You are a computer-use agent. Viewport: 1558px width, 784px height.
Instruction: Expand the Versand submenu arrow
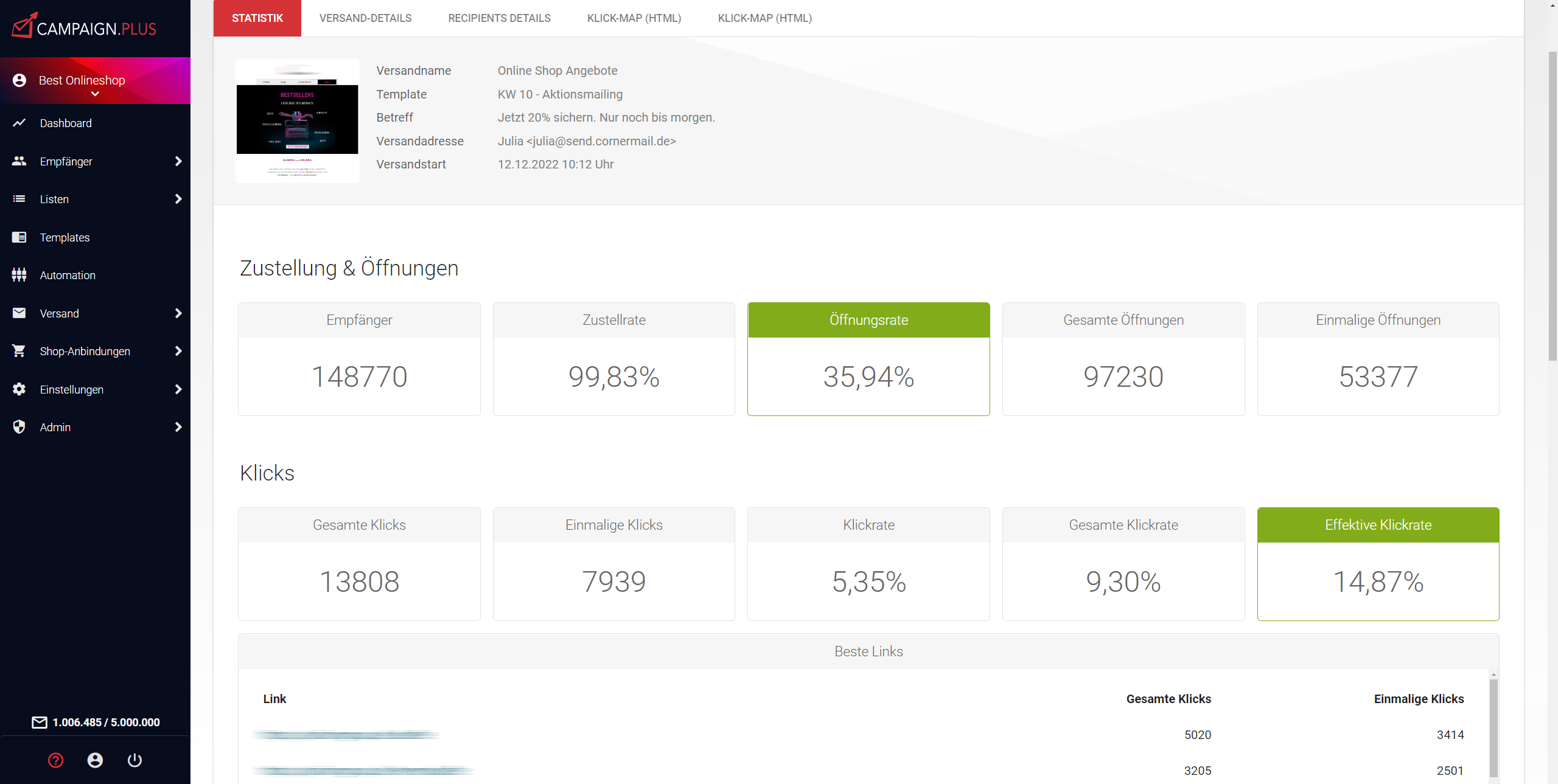pos(178,313)
